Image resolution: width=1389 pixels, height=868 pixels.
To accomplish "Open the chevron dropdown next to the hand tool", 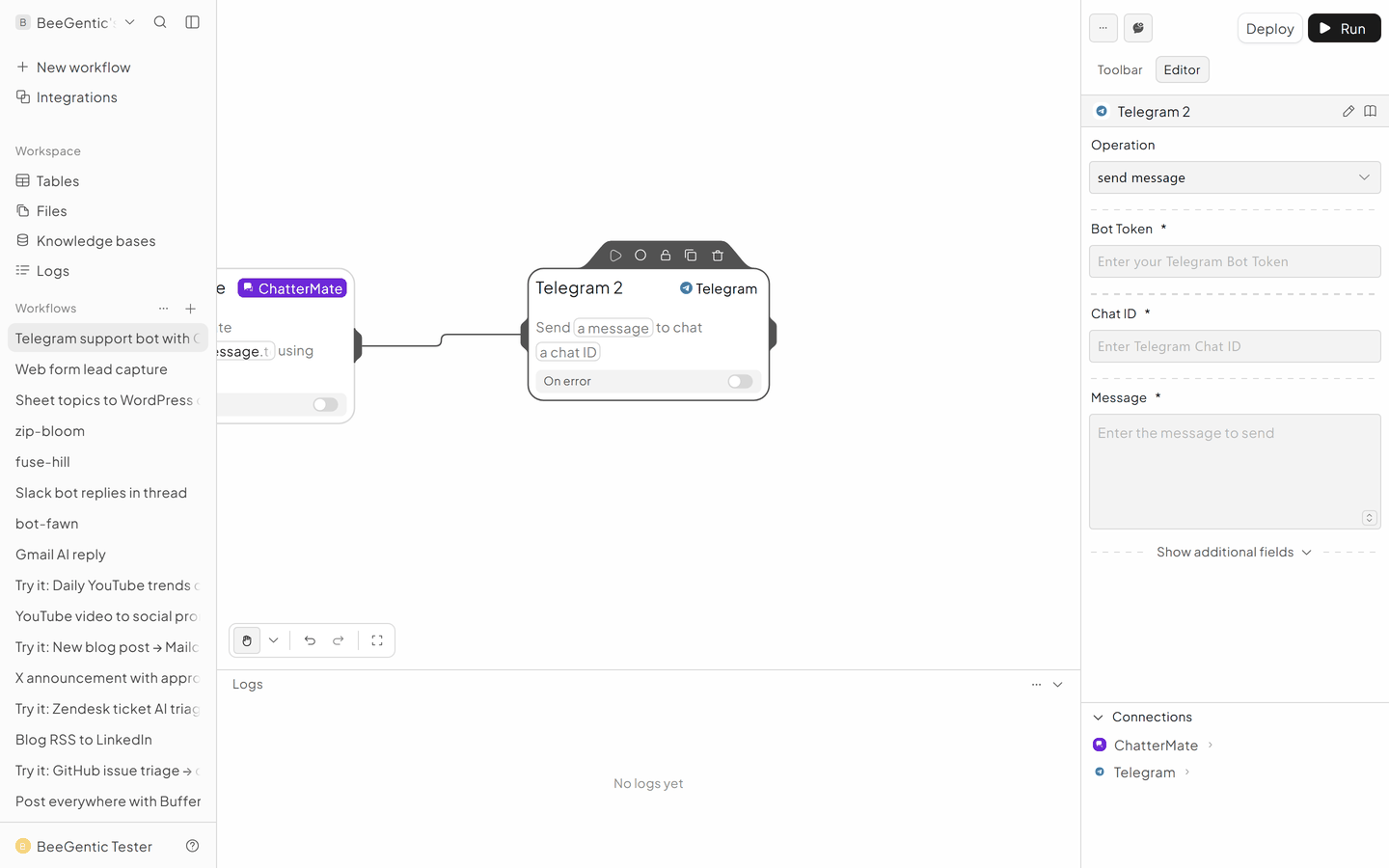I will point(274,640).
